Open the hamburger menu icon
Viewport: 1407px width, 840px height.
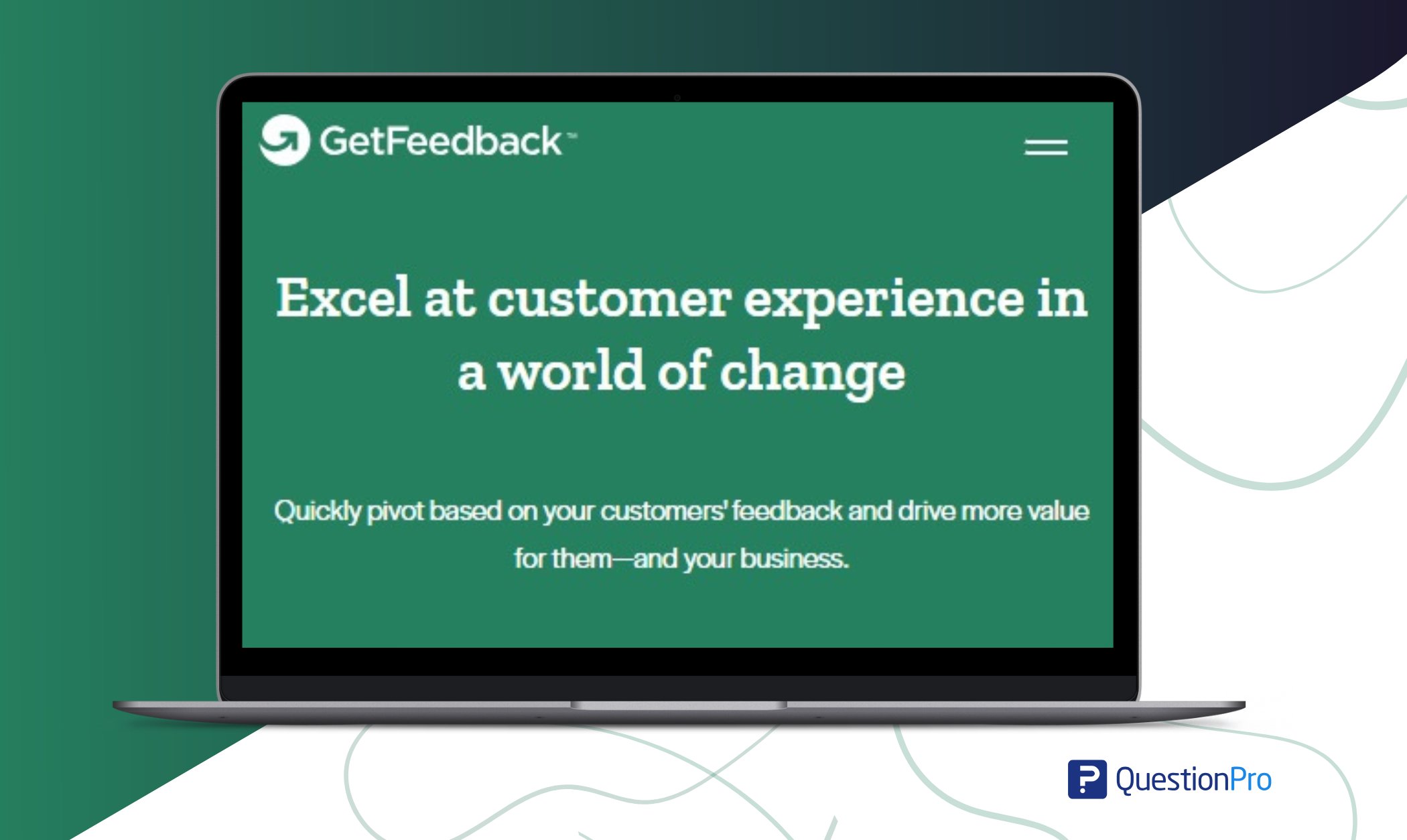[1046, 148]
